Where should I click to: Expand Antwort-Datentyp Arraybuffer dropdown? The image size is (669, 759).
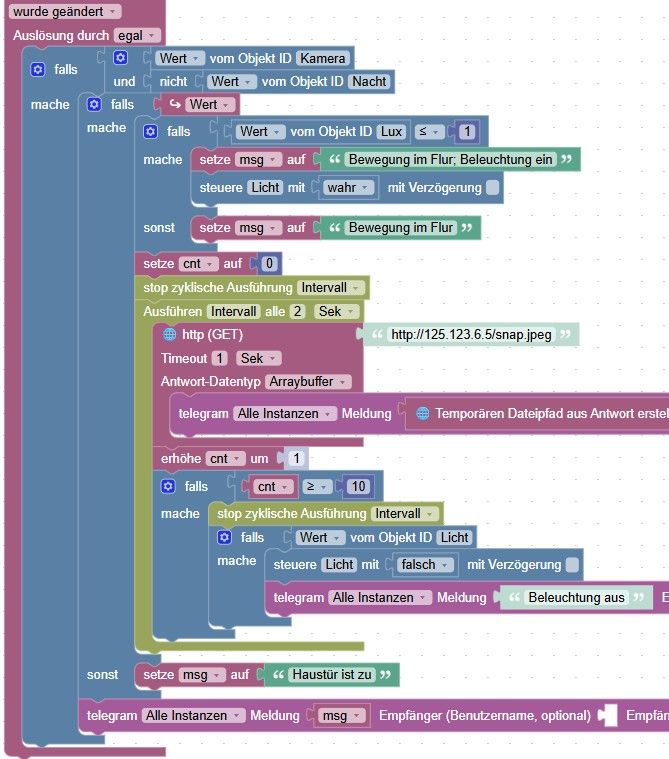[308, 381]
